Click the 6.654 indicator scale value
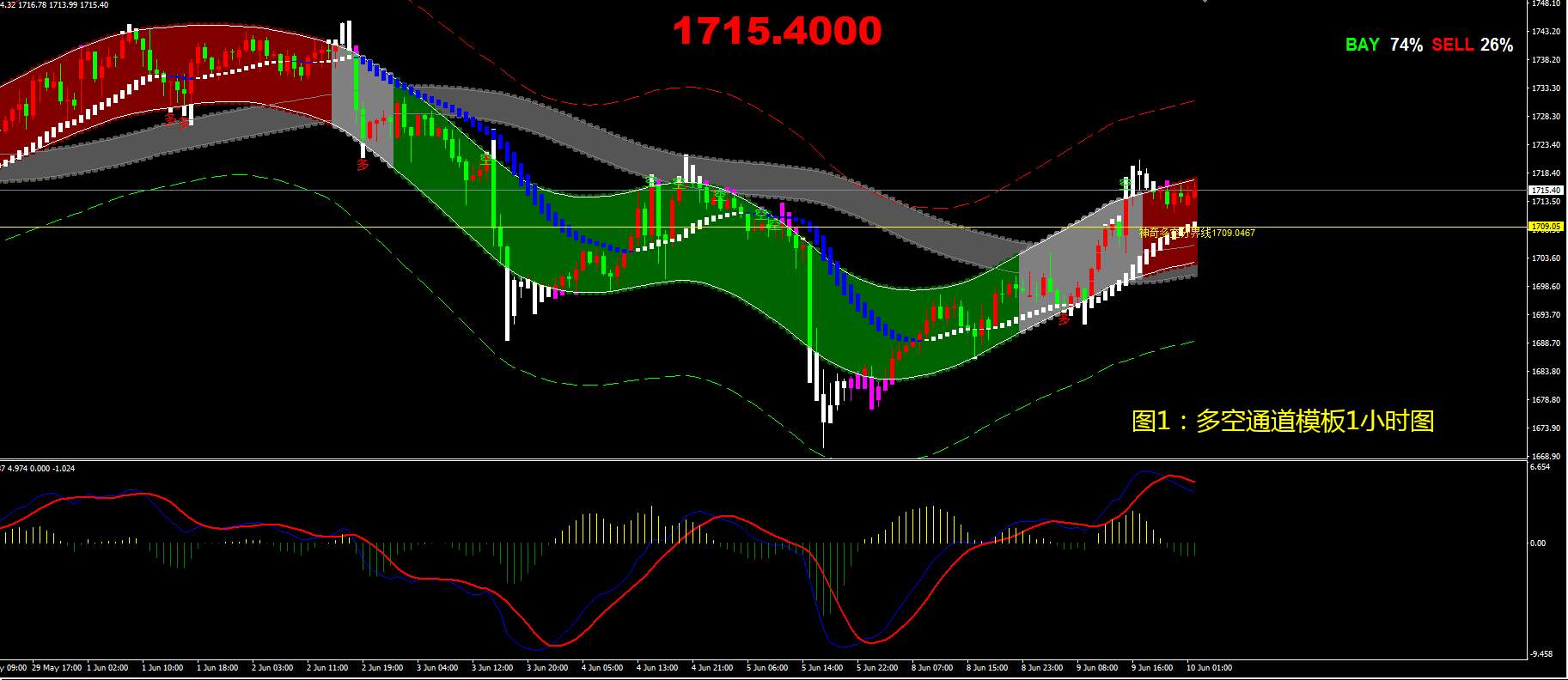The height and width of the screenshot is (680, 1568). pyautogui.click(x=1541, y=467)
